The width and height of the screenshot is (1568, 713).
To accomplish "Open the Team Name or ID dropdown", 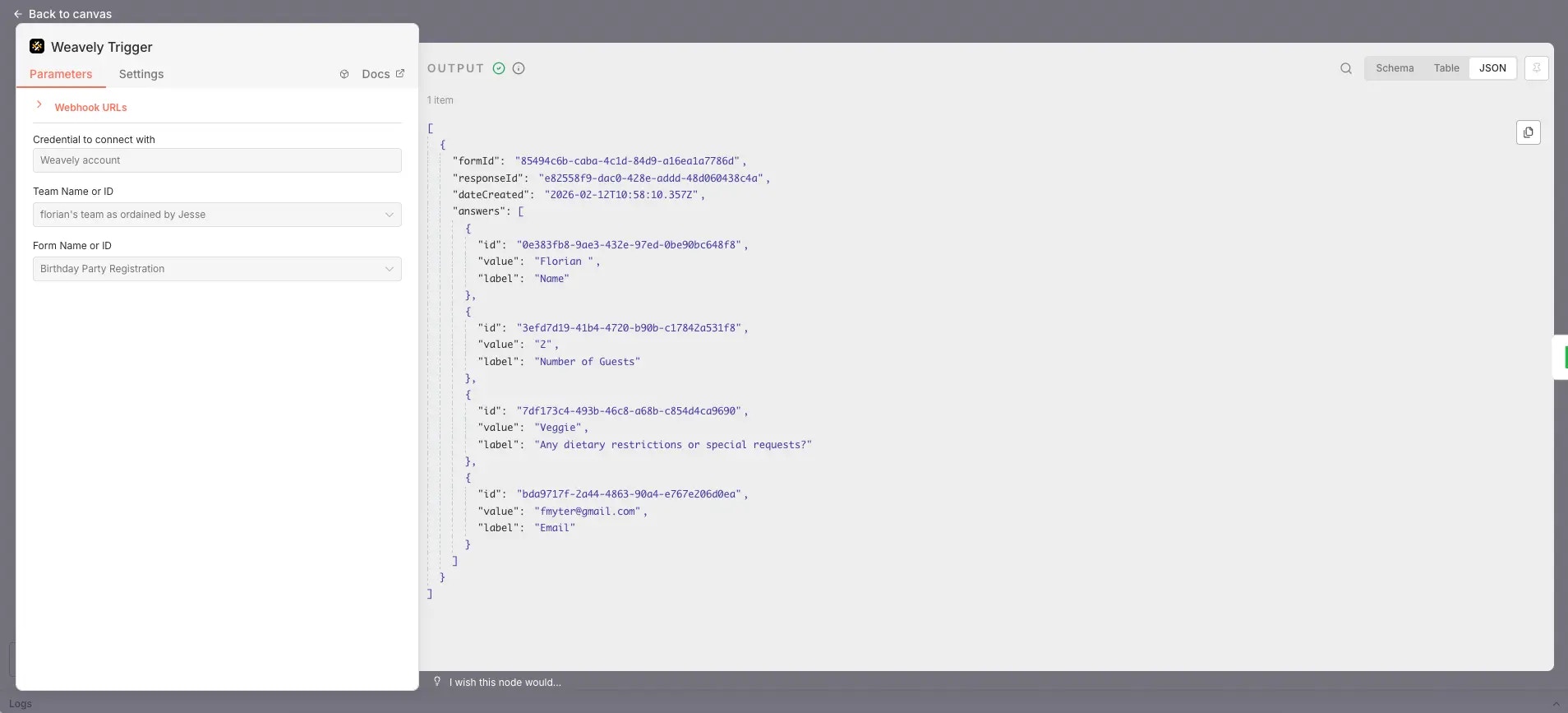I will click(217, 215).
